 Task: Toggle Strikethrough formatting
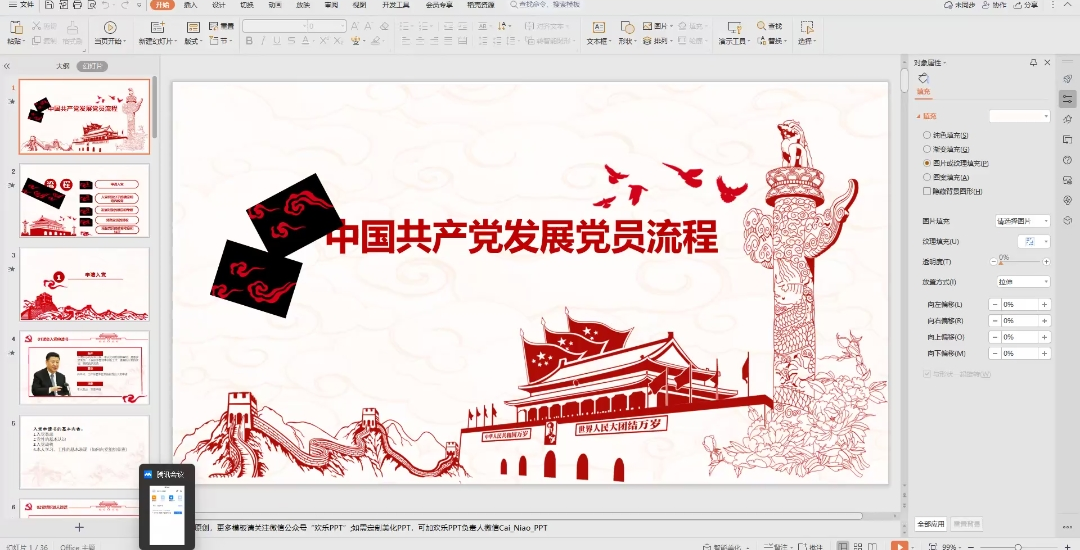click(291, 41)
